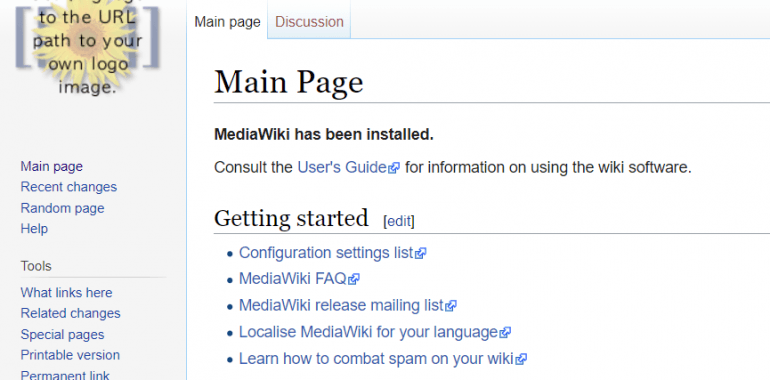The height and width of the screenshot is (380, 770).
Task: Open What links here tool
Action: coord(66,293)
